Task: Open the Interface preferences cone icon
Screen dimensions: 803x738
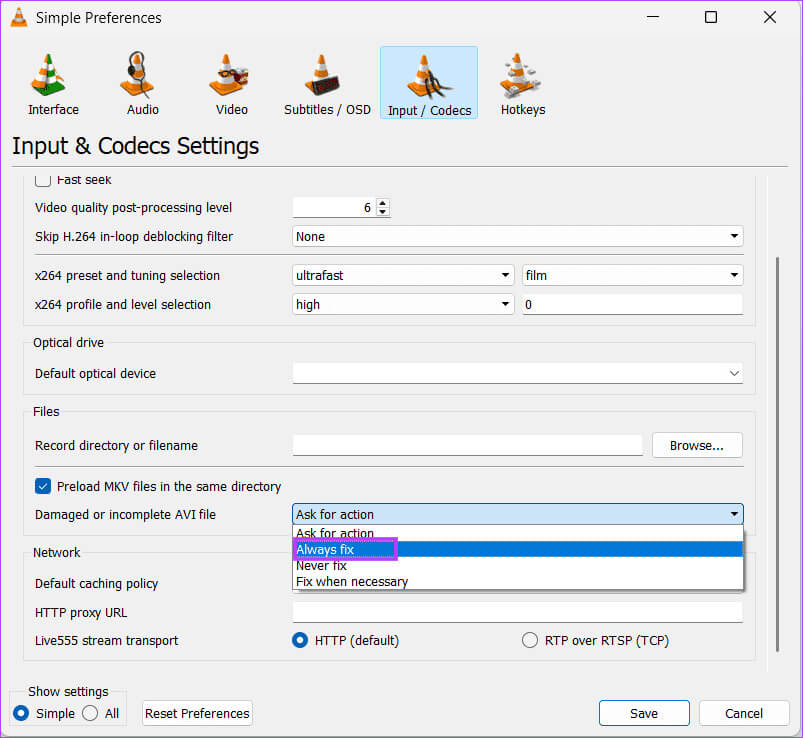Action: (x=49, y=75)
